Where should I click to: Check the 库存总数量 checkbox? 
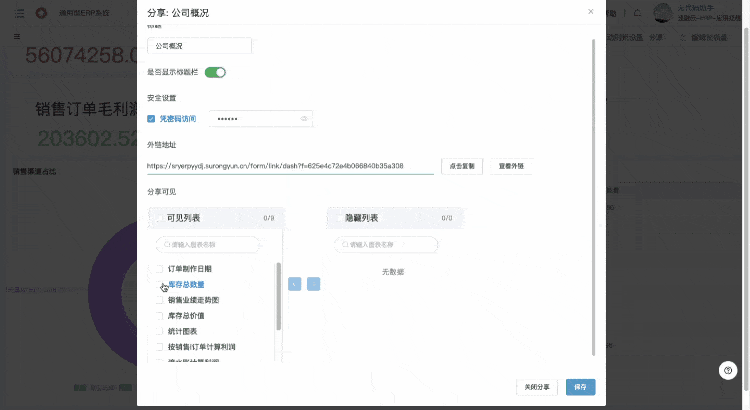[x=160, y=285]
